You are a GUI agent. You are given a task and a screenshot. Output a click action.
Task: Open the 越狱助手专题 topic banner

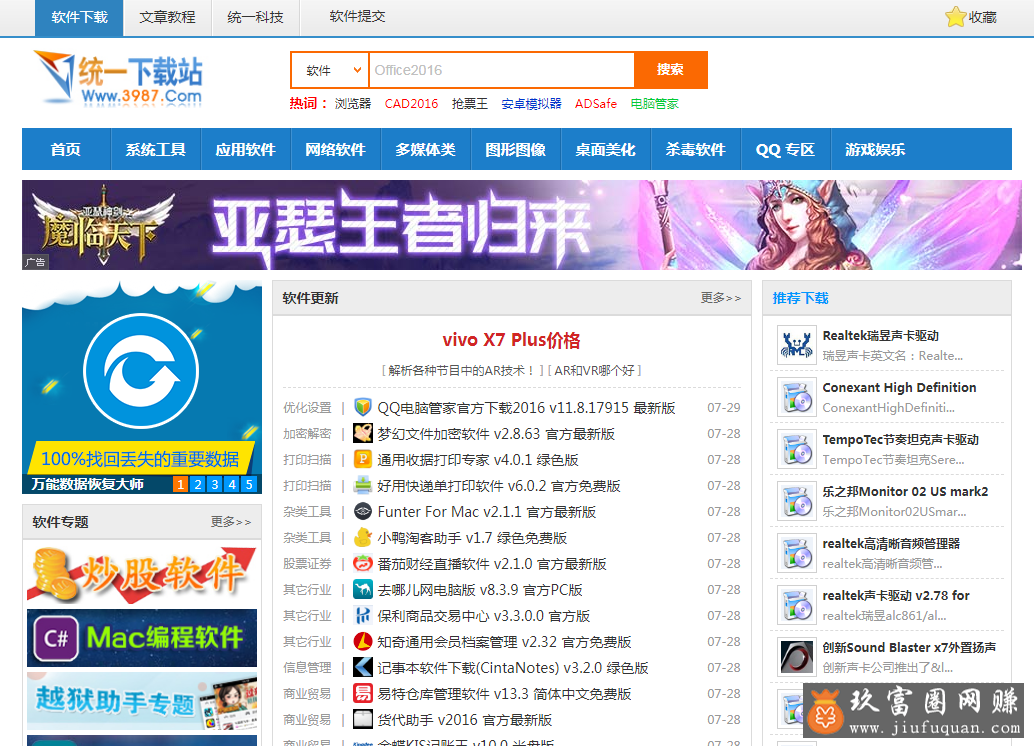[142, 701]
